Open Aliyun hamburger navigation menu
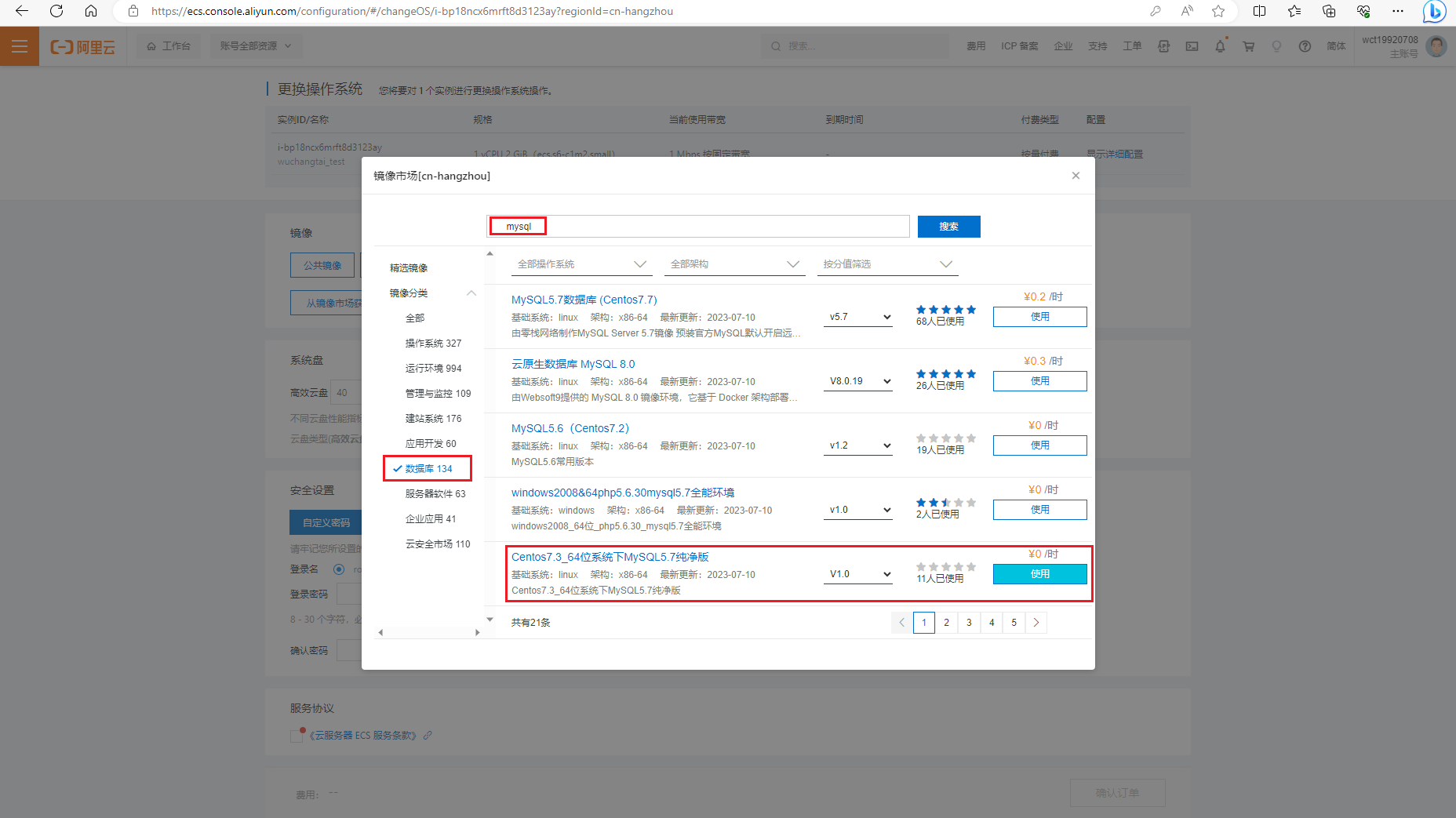 (x=20, y=46)
